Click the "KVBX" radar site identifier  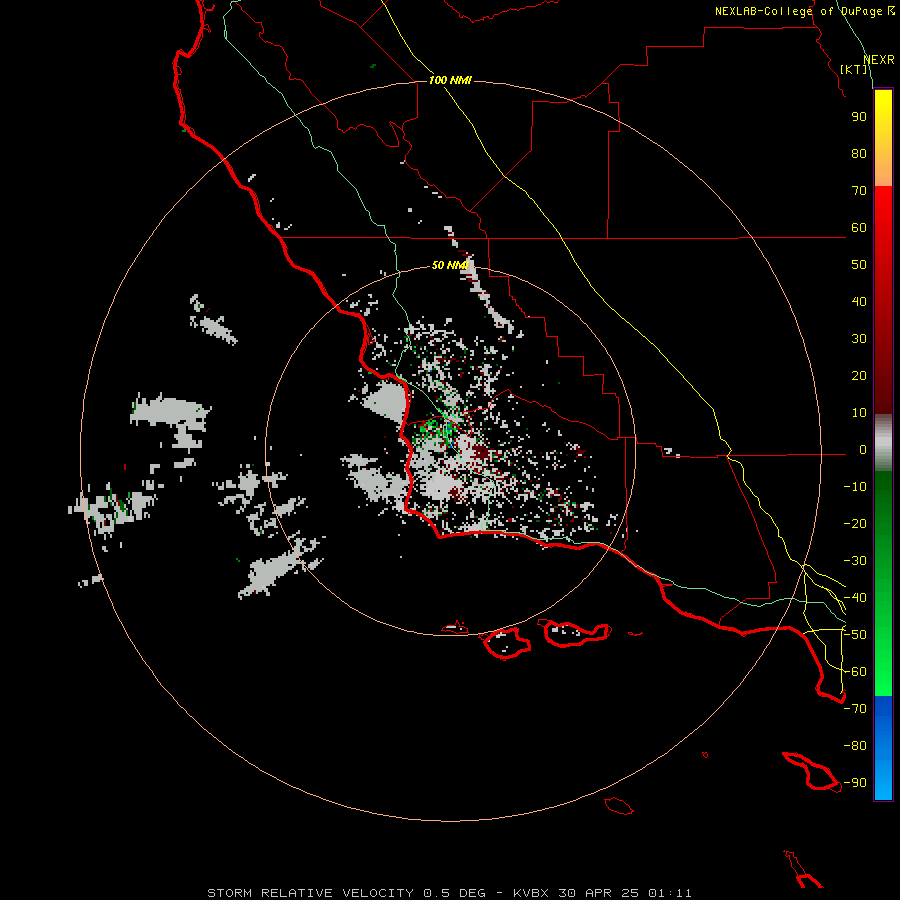(531, 893)
